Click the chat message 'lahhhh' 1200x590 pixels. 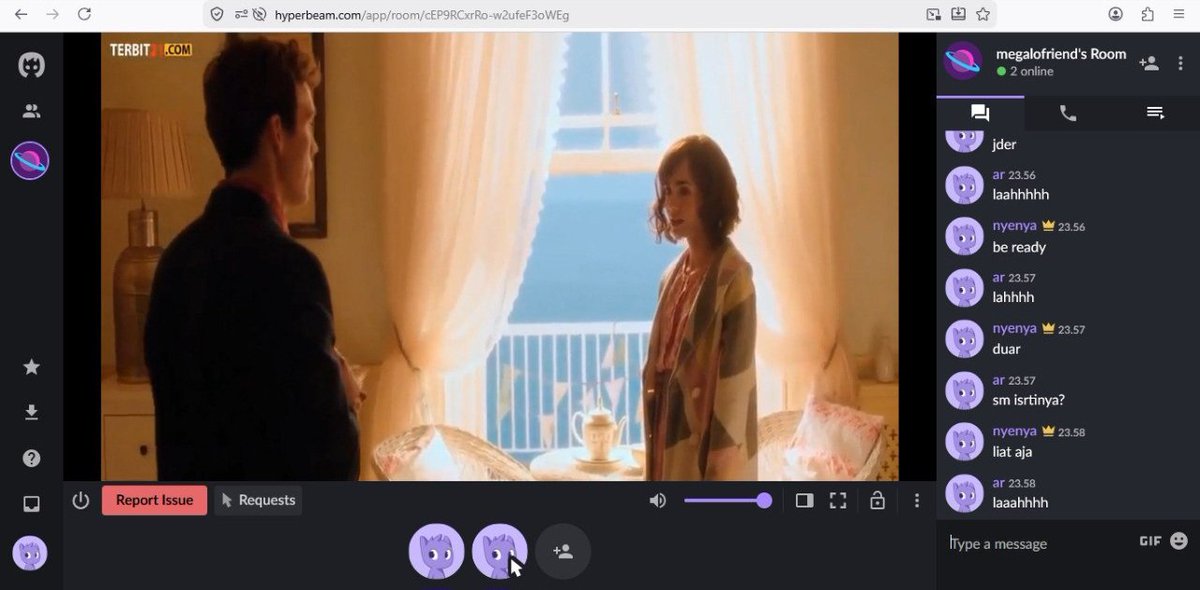click(x=1013, y=298)
